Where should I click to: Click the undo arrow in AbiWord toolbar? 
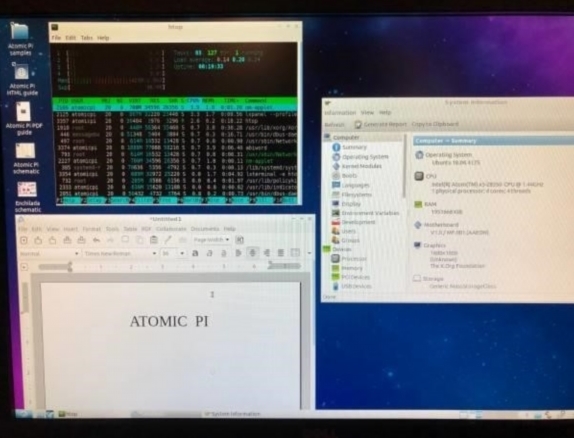tap(96, 240)
